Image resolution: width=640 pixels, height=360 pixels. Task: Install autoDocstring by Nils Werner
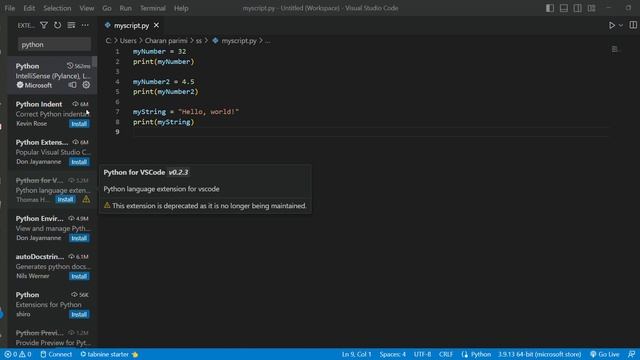(79, 276)
